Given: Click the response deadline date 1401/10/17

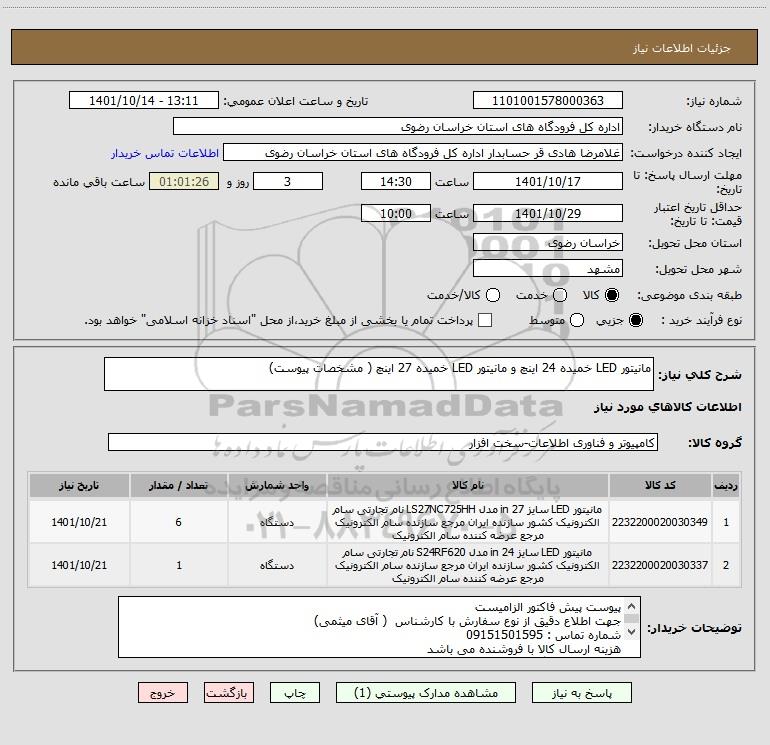Looking at the screenshot, I should (x=548, y=182).
